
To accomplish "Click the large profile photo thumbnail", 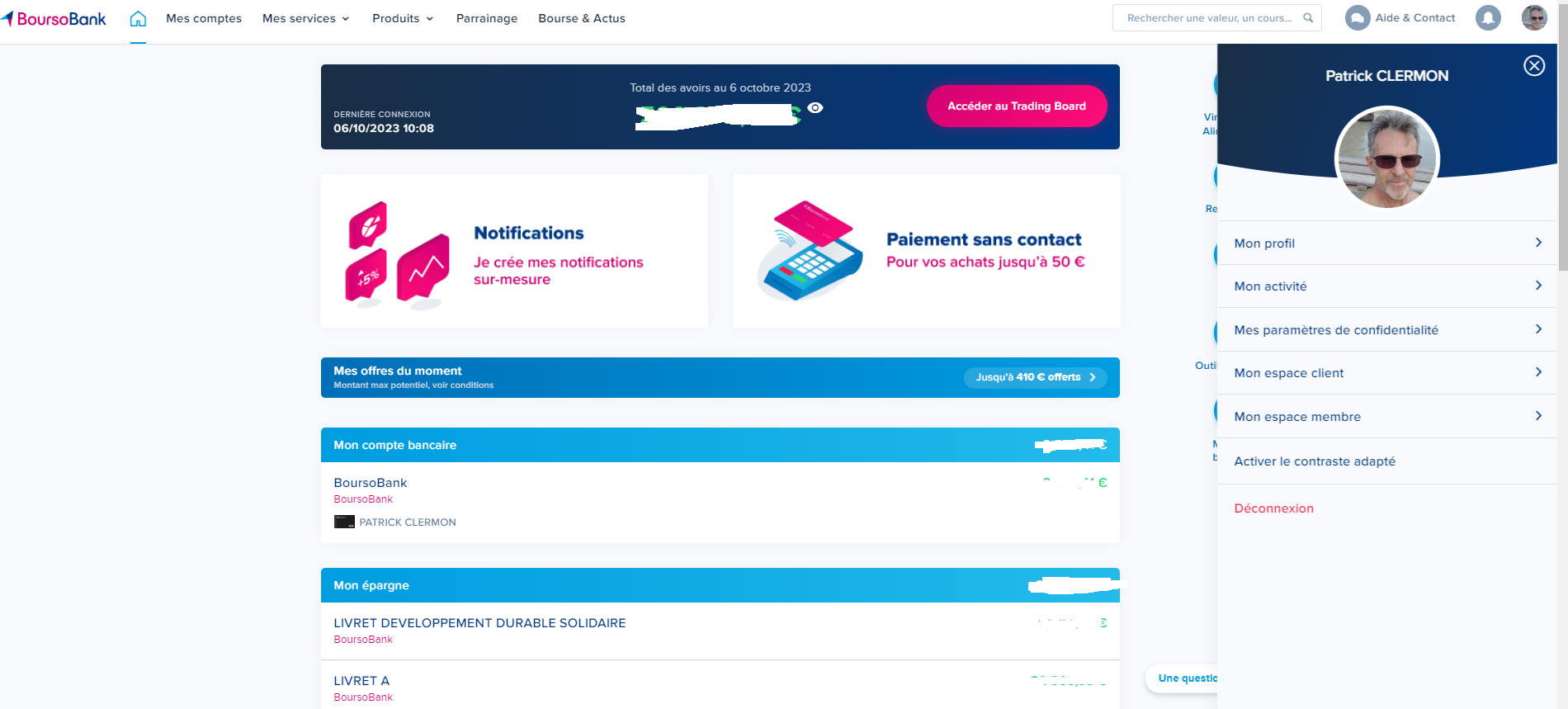I will (1386, 158).
